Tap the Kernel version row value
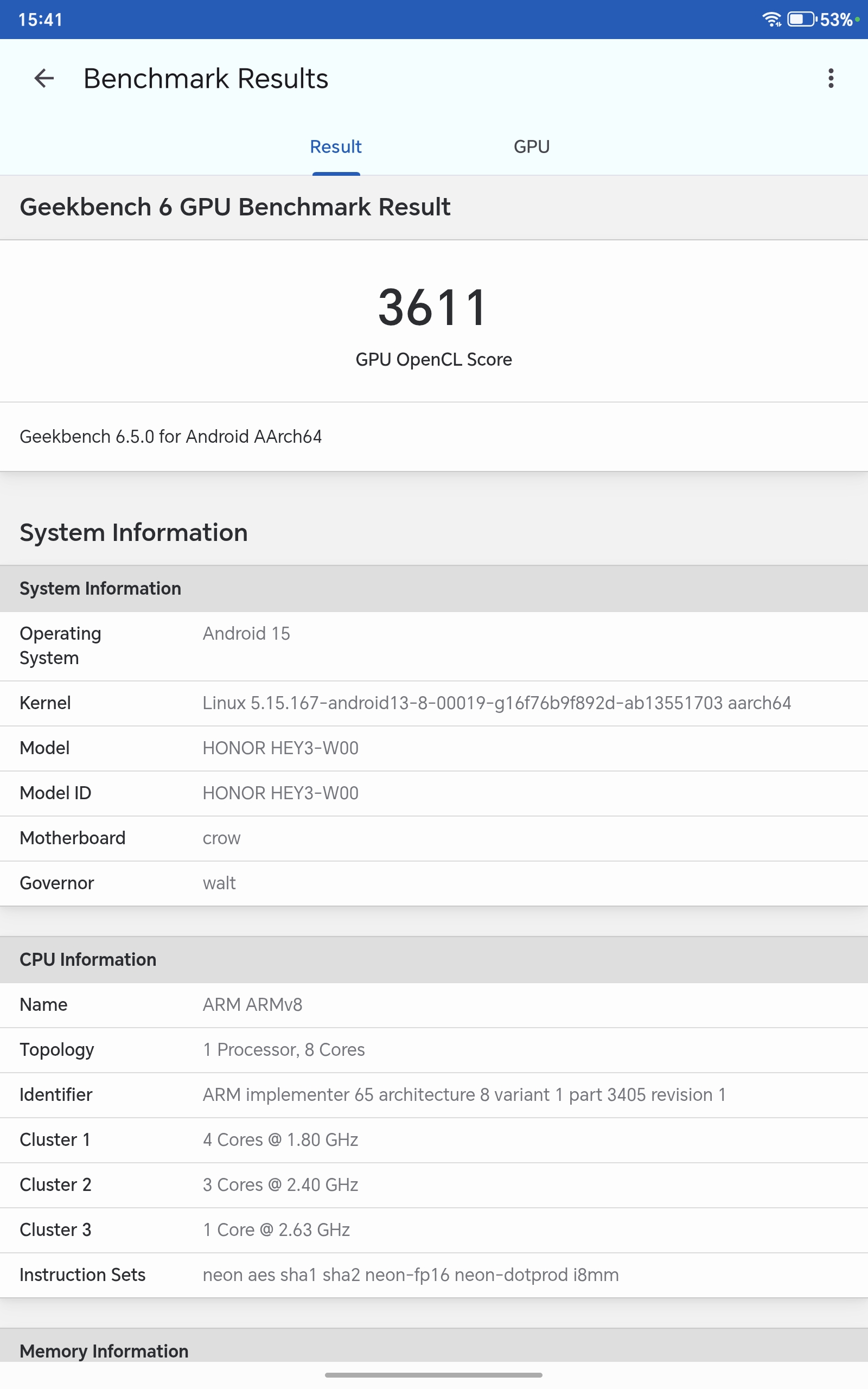Viewport: 868px width, 1389px height. (x=496, y=703)
